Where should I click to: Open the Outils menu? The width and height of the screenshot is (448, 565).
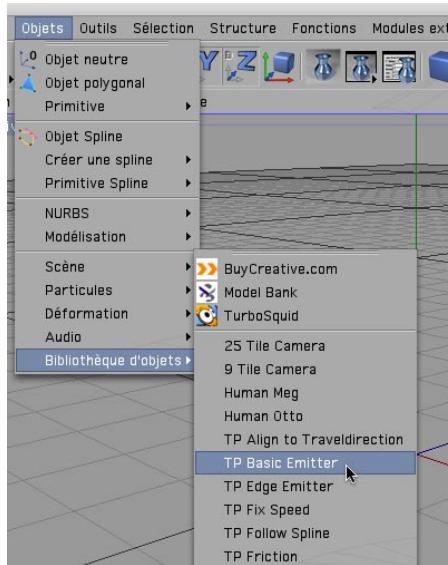pos(98,28)
